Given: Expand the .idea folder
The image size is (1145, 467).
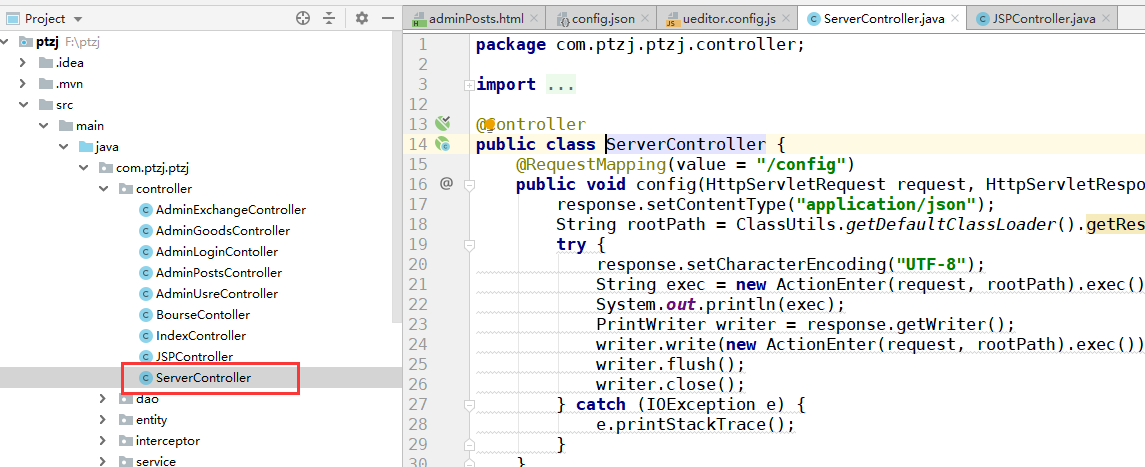Looking at the screenshot, I should 23,63.
